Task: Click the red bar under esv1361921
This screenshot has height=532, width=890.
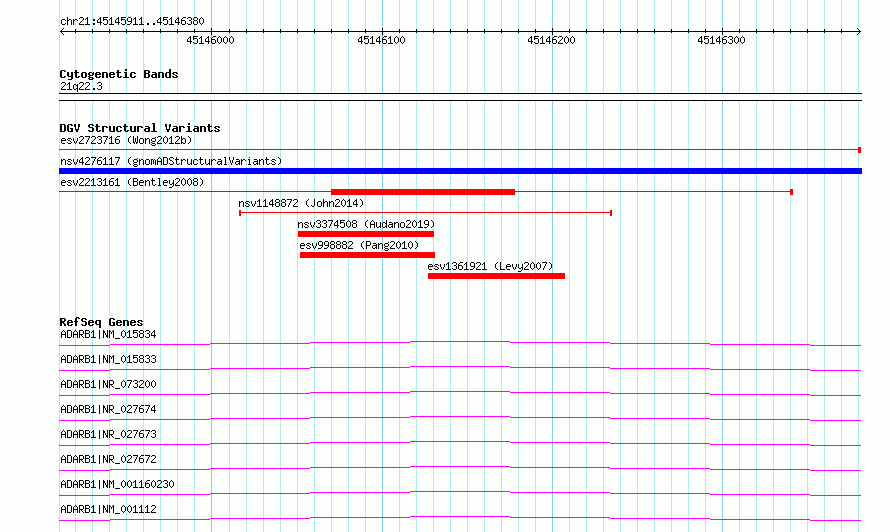Action: pyautogui.click(x=496, y=276)
